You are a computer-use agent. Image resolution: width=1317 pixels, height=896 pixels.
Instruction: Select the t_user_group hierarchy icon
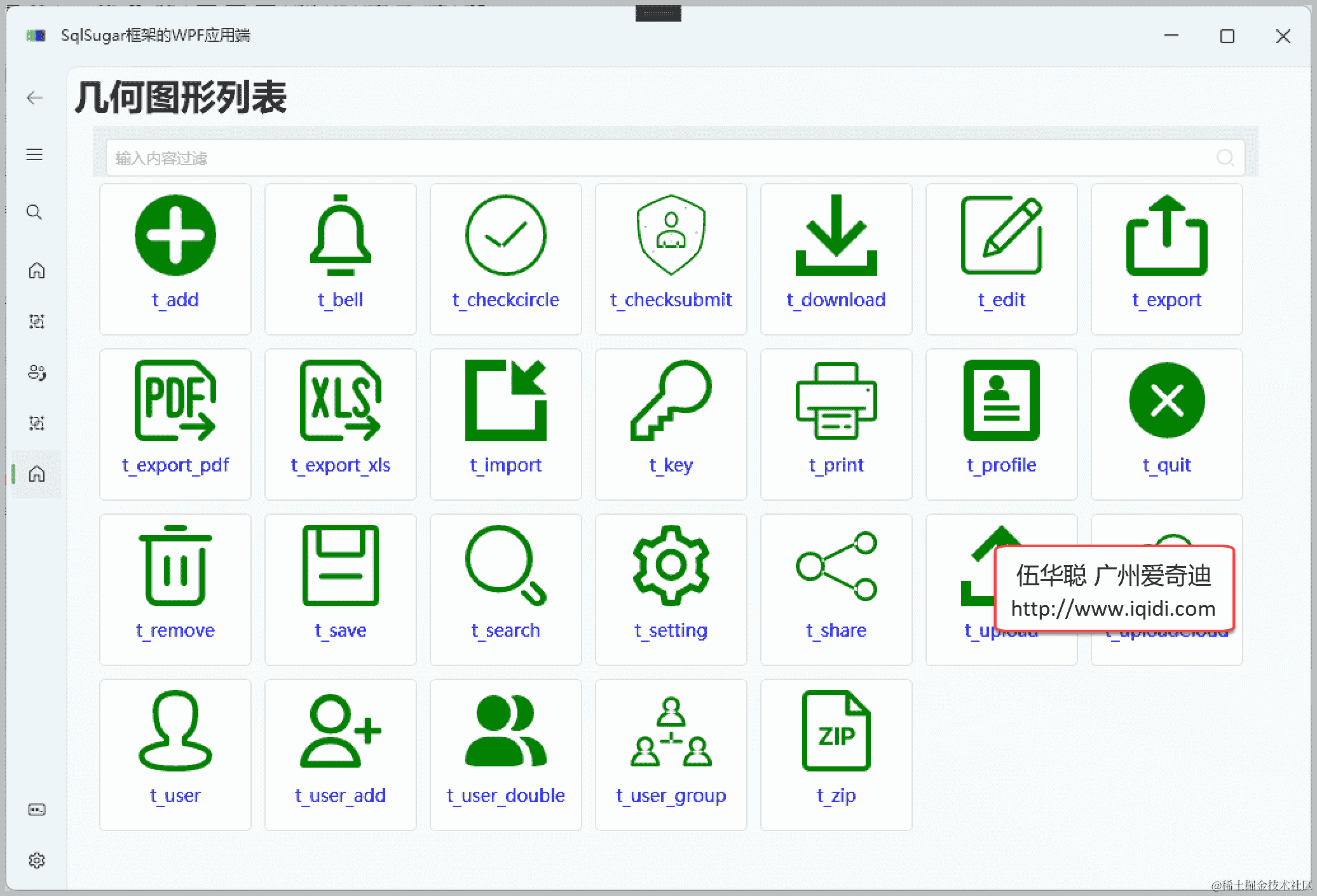tap(671, 731)
